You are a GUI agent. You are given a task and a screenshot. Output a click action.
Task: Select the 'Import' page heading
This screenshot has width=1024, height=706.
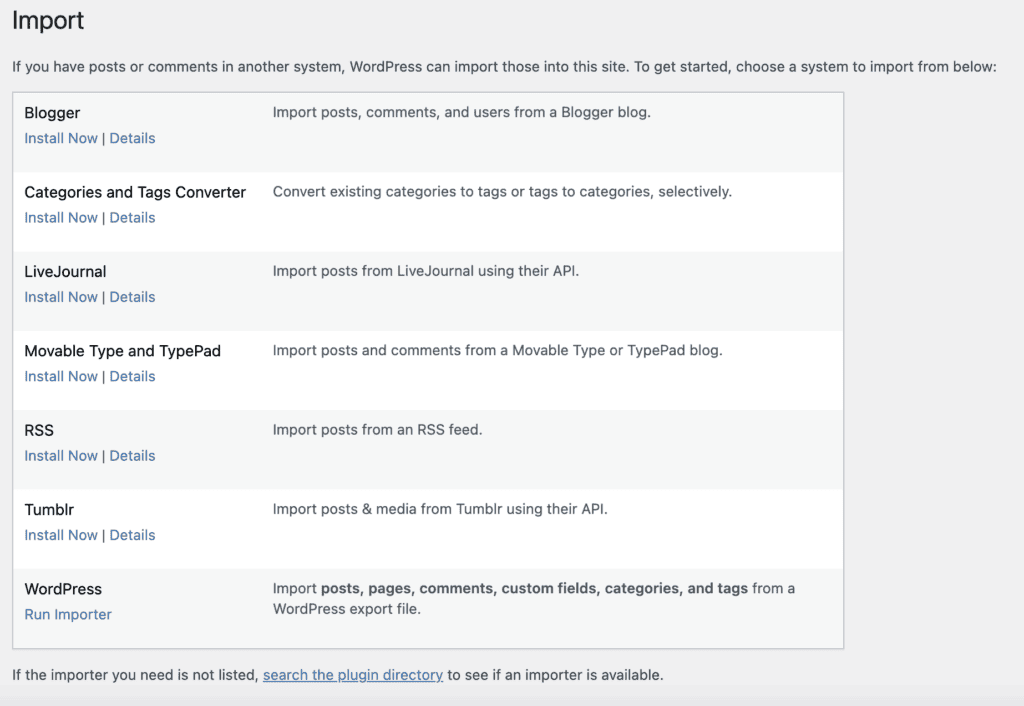tap(48, 21)
